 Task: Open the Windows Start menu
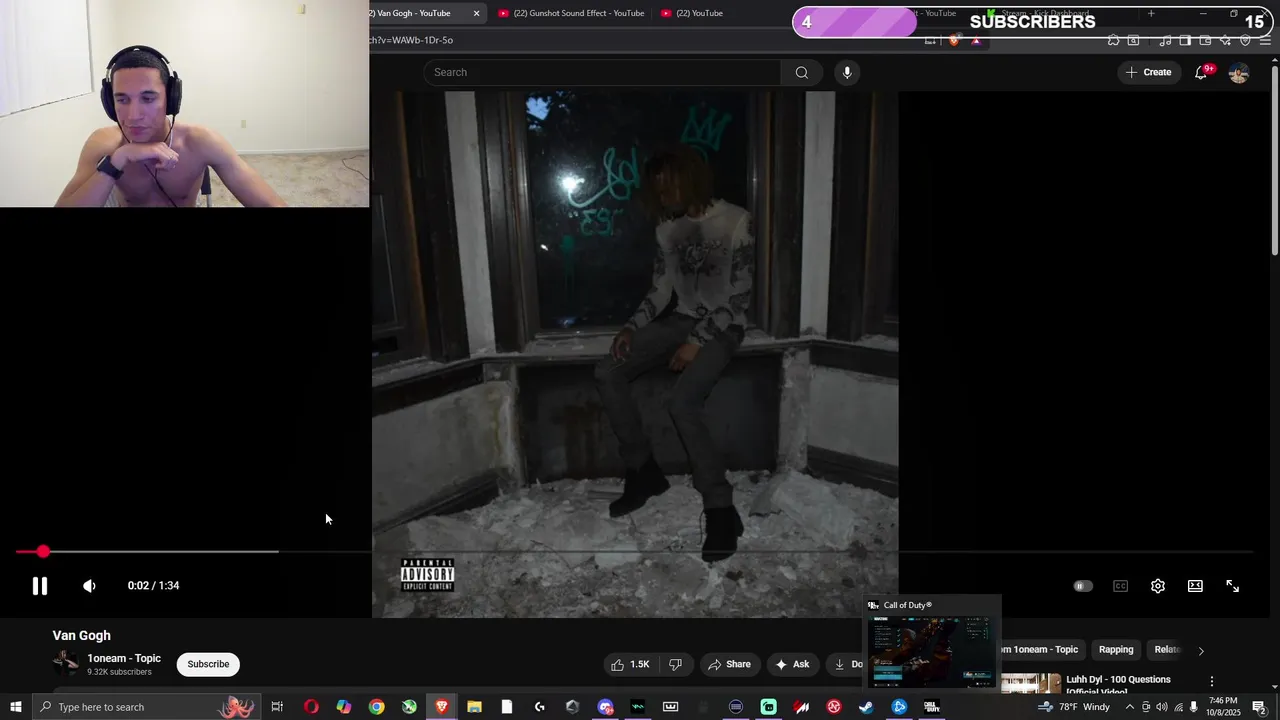coord(16,707)
